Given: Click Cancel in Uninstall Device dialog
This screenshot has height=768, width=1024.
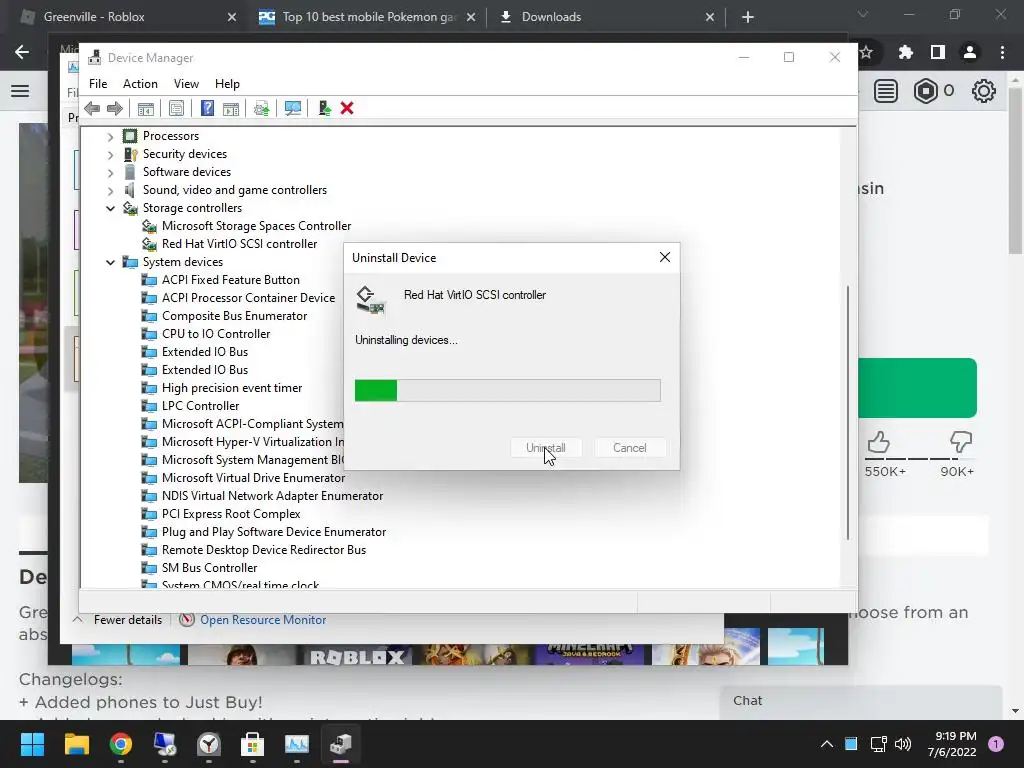Looking at the screenshot, I should point(630,448).
